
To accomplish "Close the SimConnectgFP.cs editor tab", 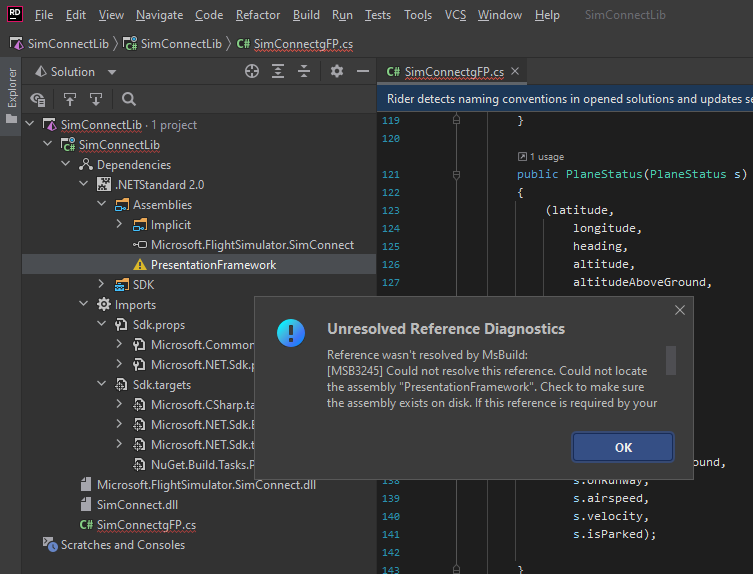I will (515, 72).
